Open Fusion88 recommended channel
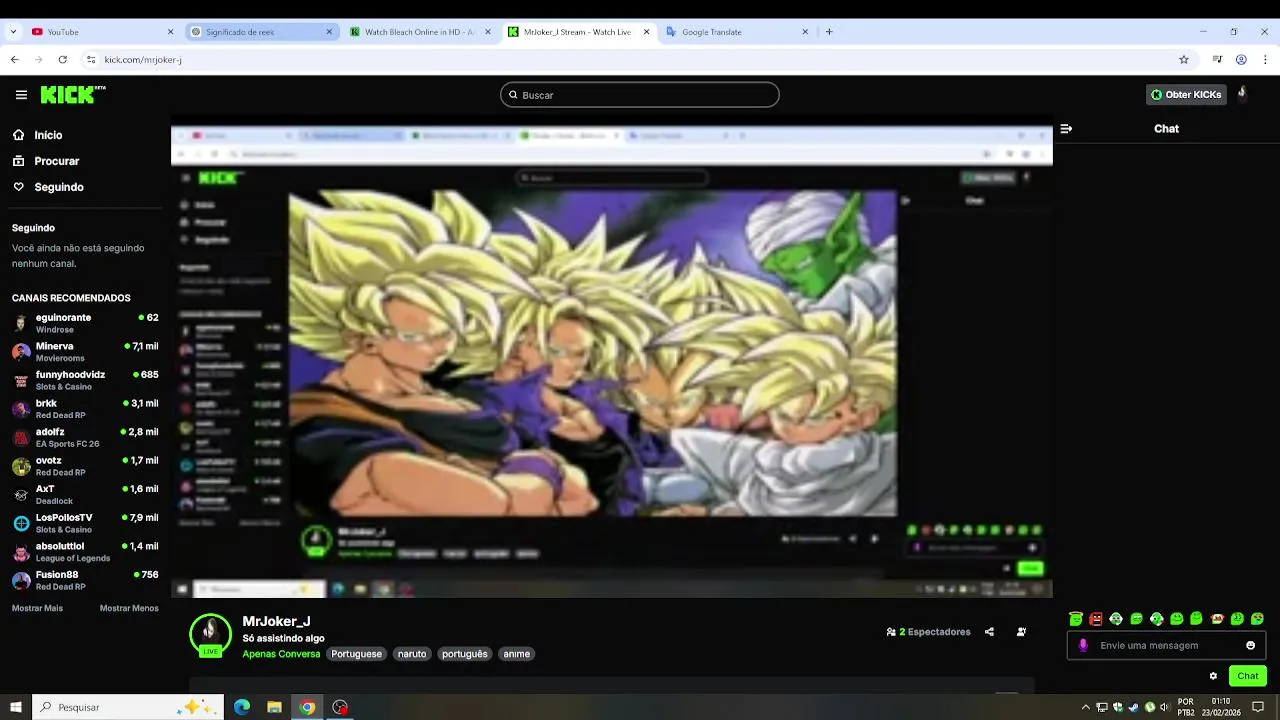The width and height of the screenshot is (1280, 720). pos(85,580)
